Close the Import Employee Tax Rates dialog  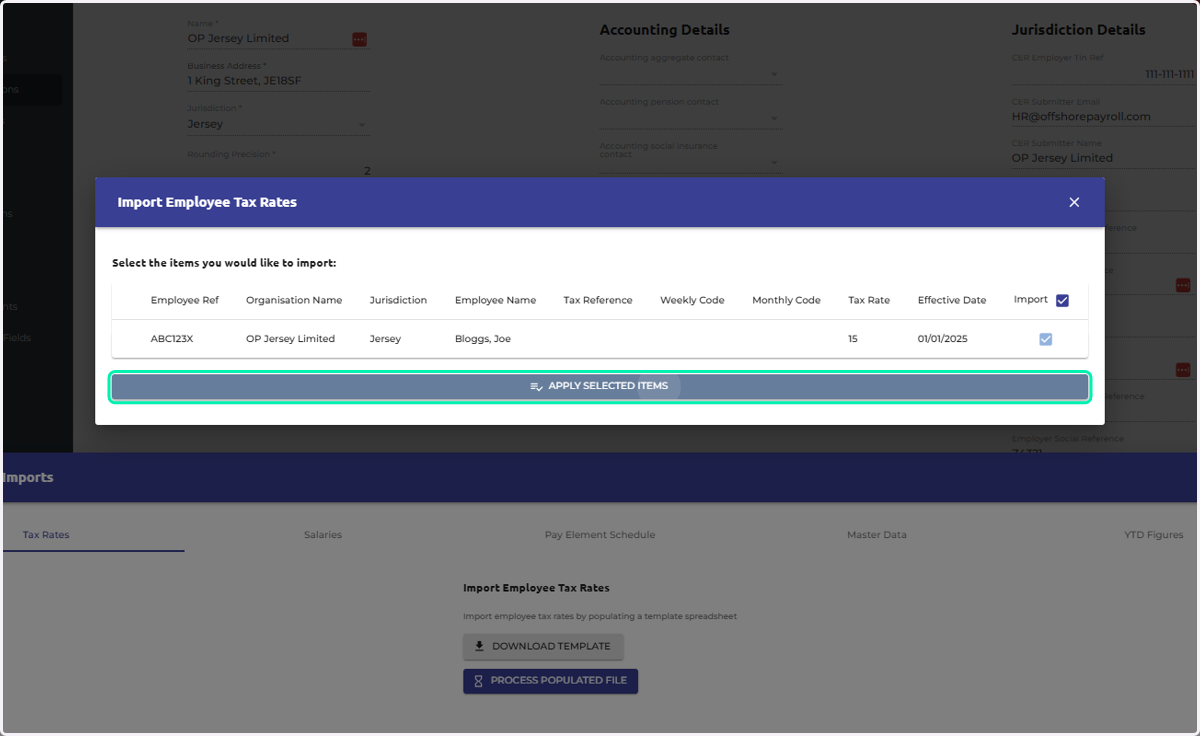1074,202
